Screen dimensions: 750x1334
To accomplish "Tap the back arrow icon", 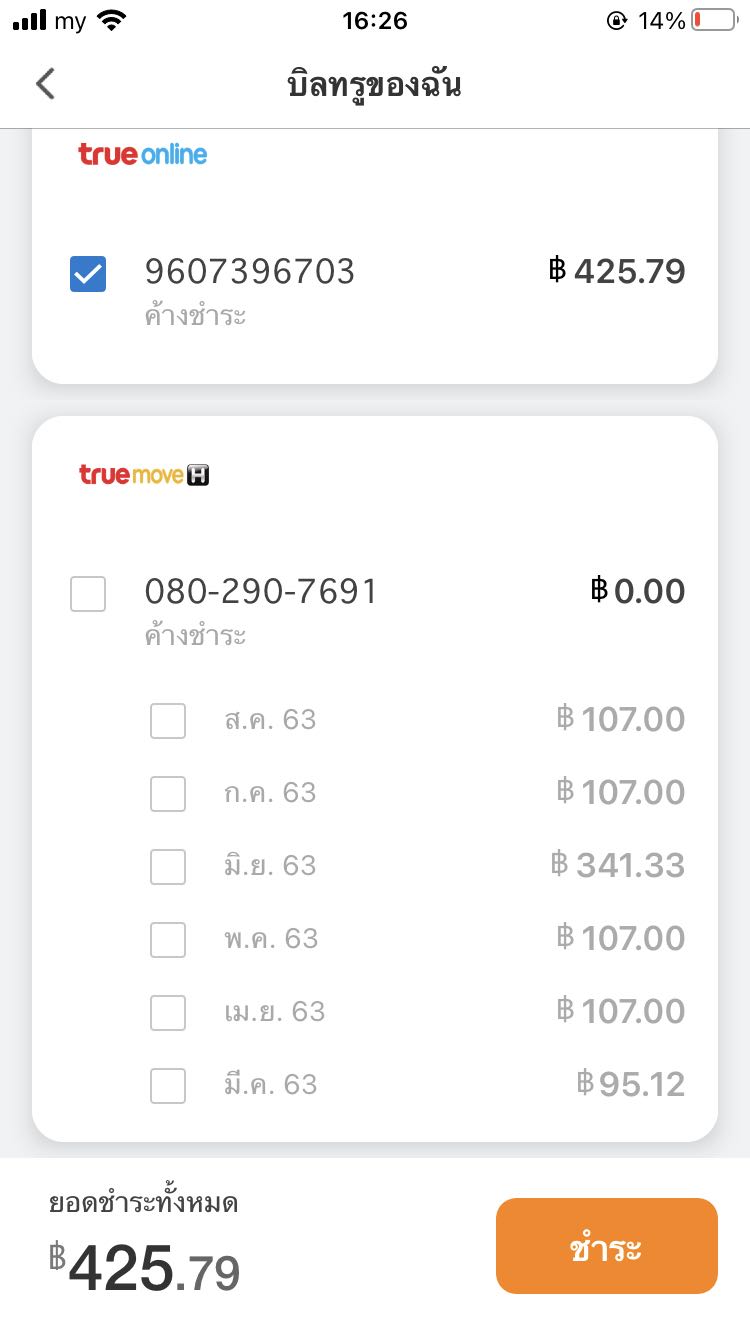I will (45, 84).
